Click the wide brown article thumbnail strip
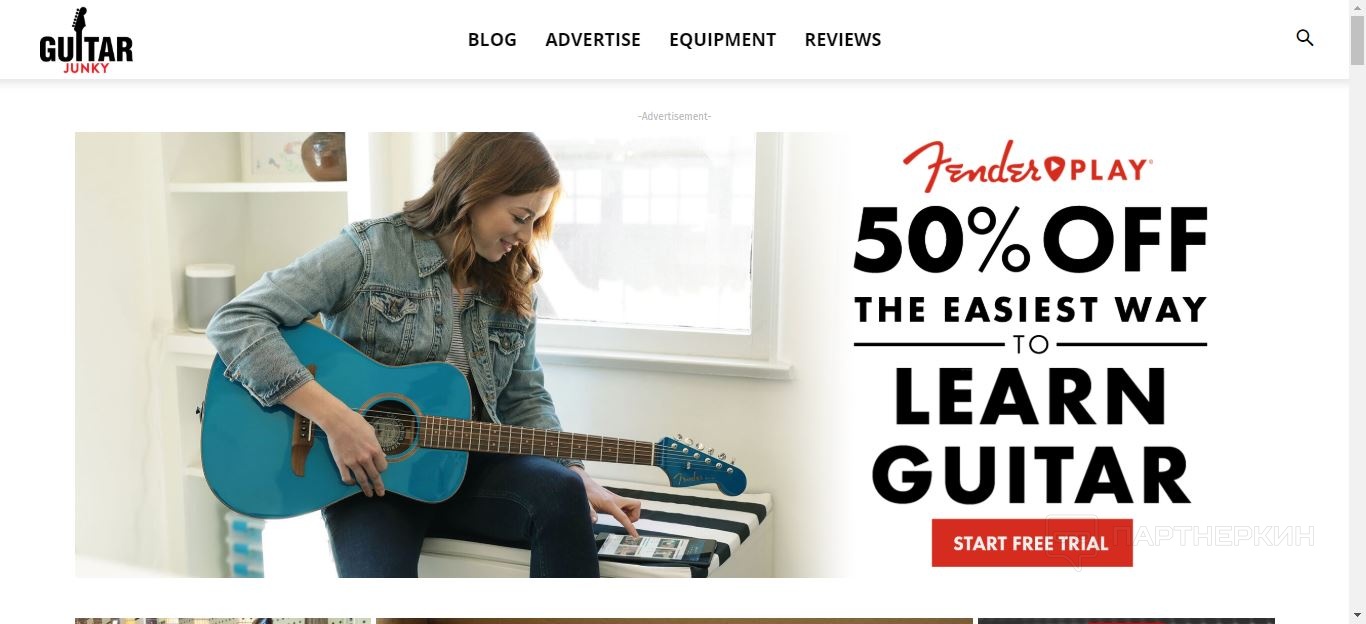The width and height of the screenshot is (1366, 624). click(x=674, y=621)
